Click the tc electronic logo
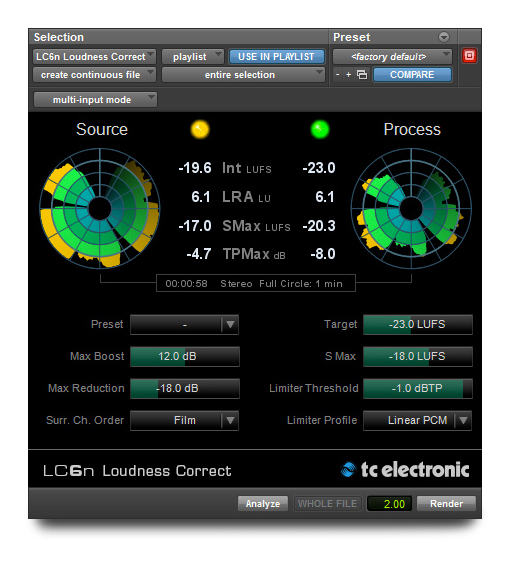Viewport: 510px width, 567px height. [x=405, y=470]
